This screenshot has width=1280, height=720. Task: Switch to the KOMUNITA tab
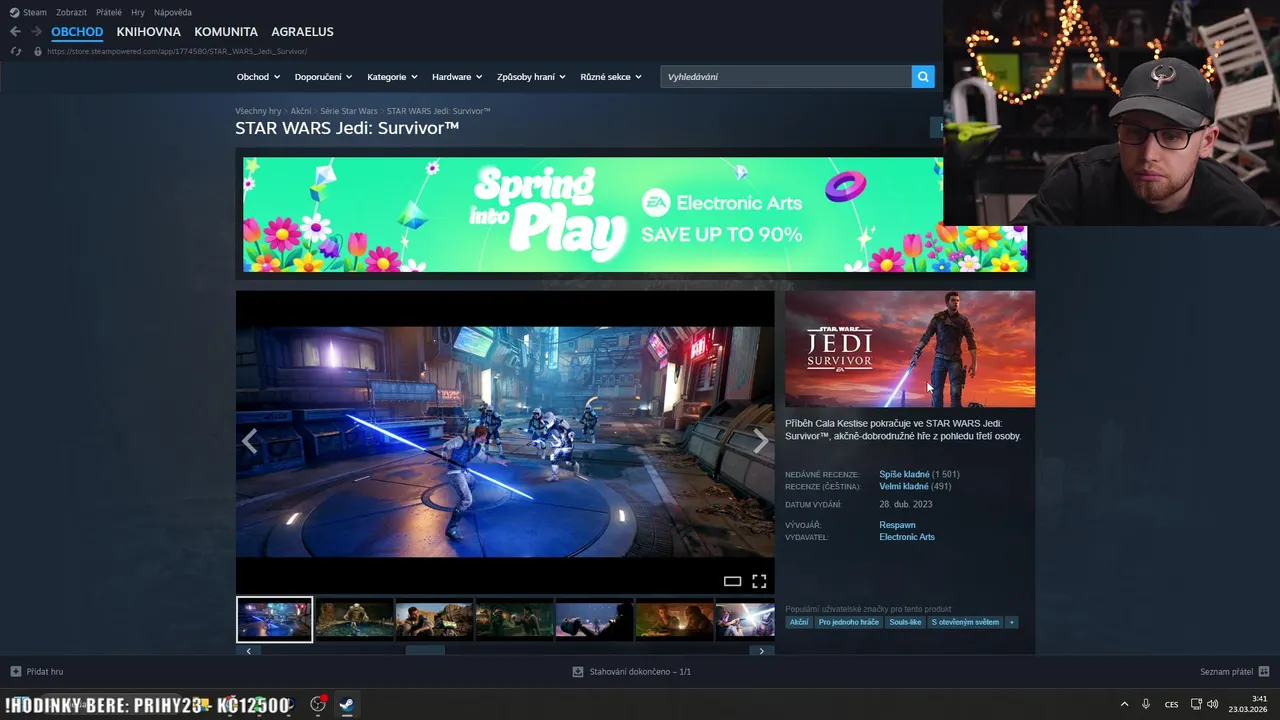(226, 32)
